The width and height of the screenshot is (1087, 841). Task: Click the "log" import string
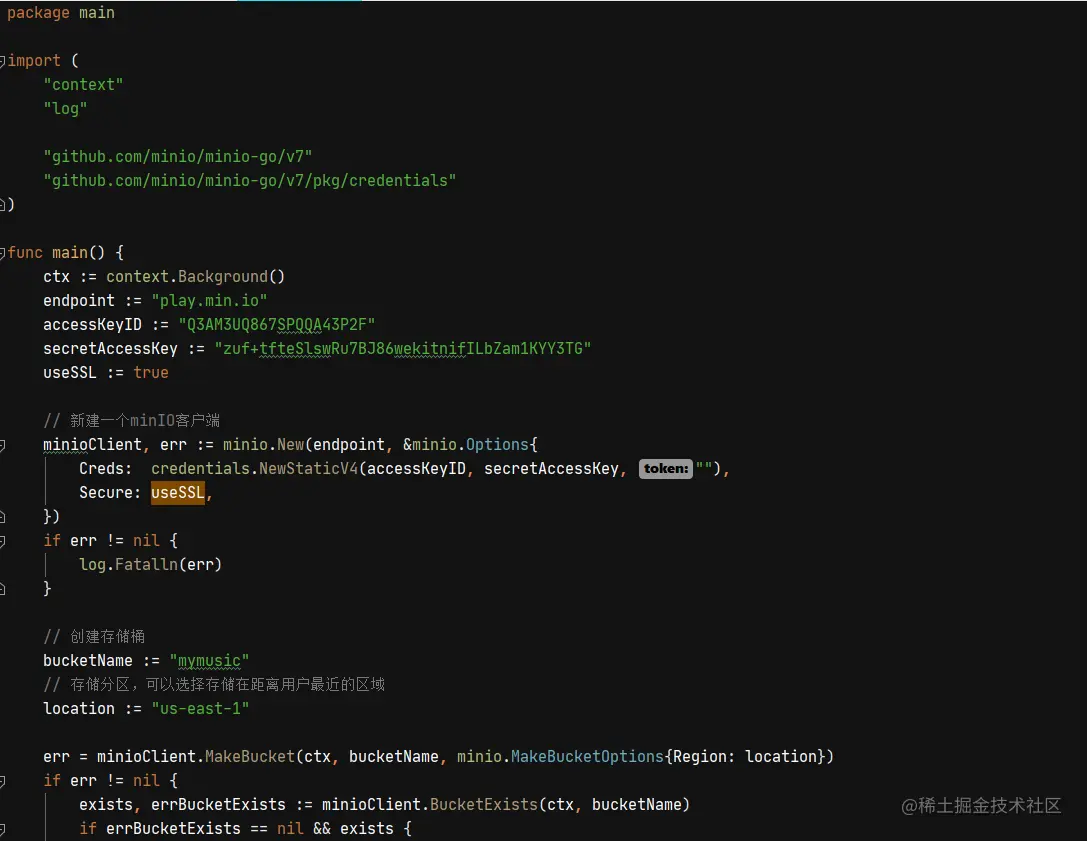[65, 109]
